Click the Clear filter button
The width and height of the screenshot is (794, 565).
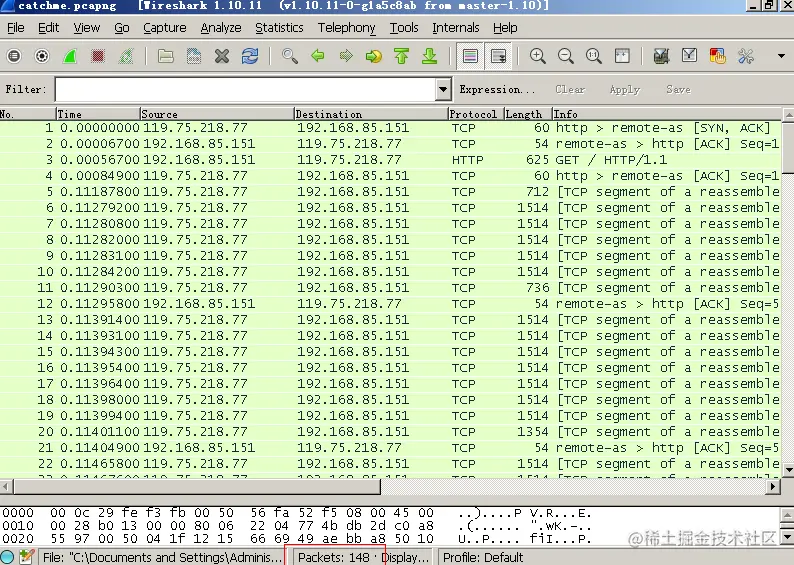pyautogui.click(x=570, y=90)
